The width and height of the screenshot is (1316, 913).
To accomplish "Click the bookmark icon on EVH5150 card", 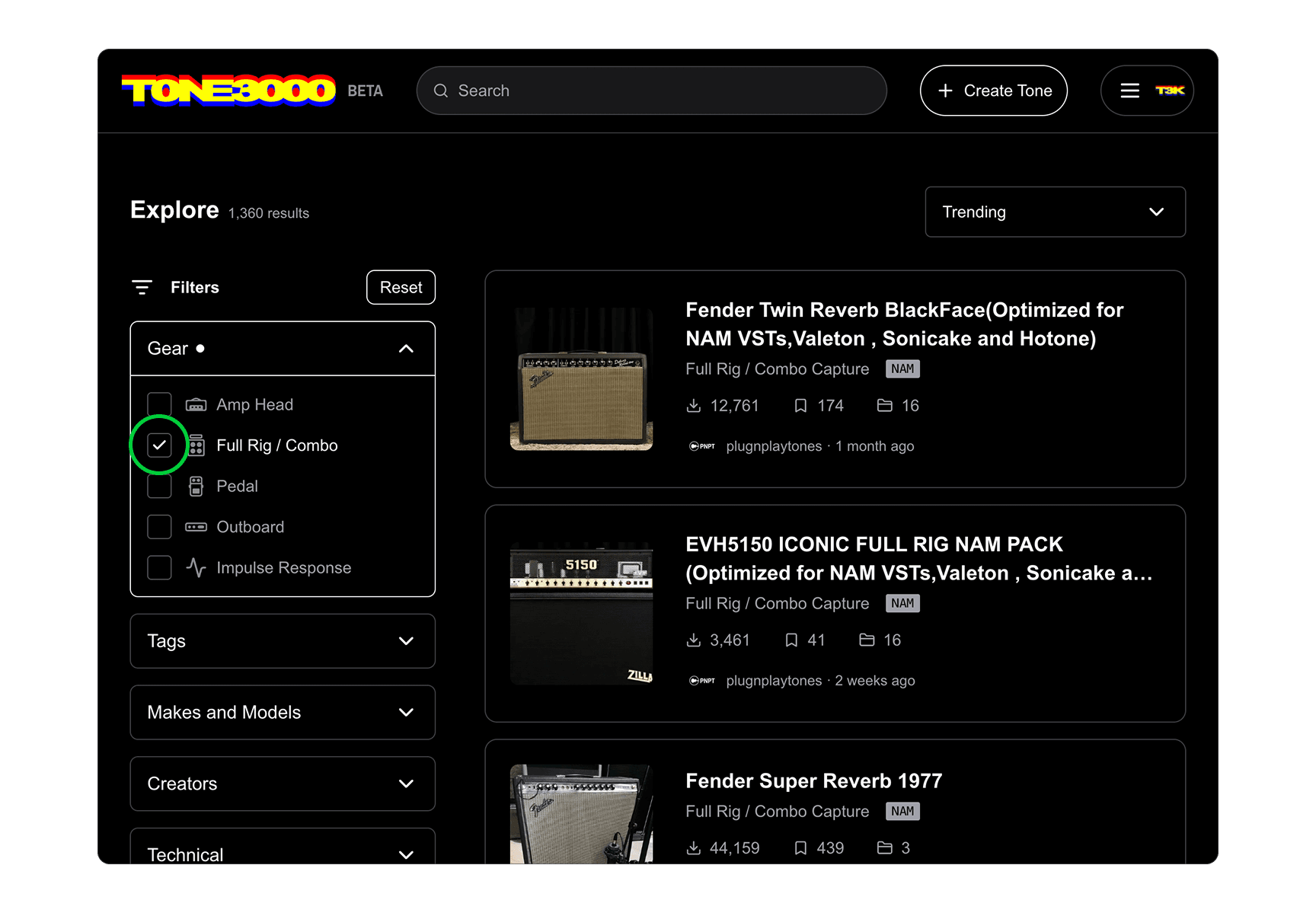I will (791, 640).
